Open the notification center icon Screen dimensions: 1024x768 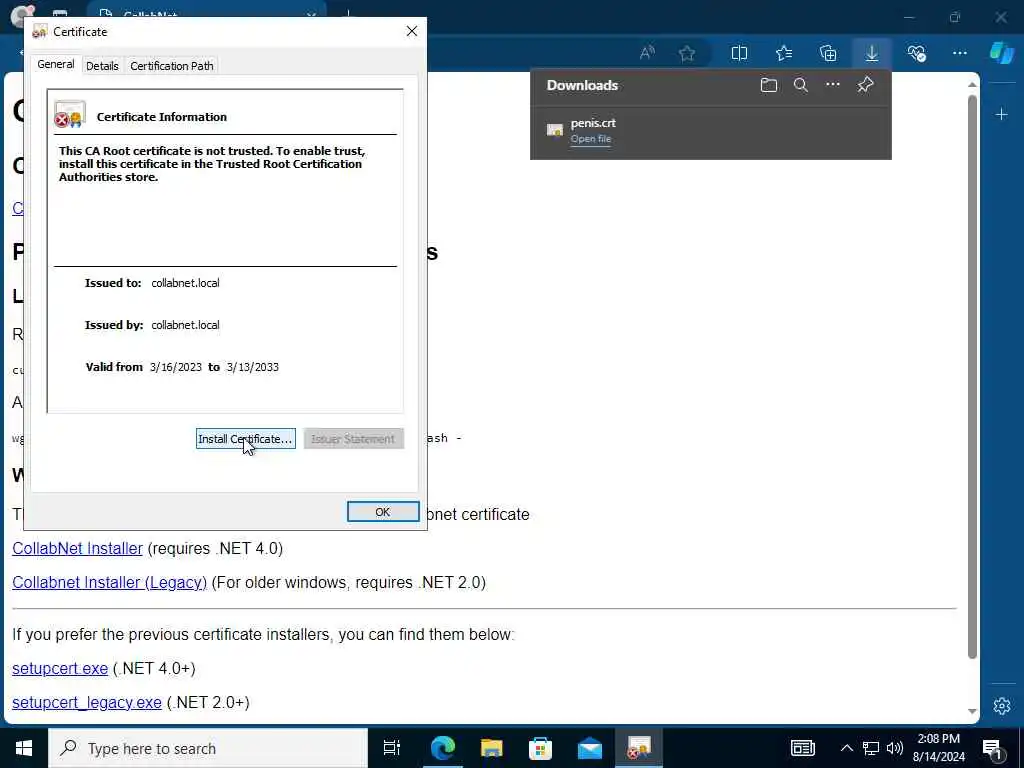point(993,750)
